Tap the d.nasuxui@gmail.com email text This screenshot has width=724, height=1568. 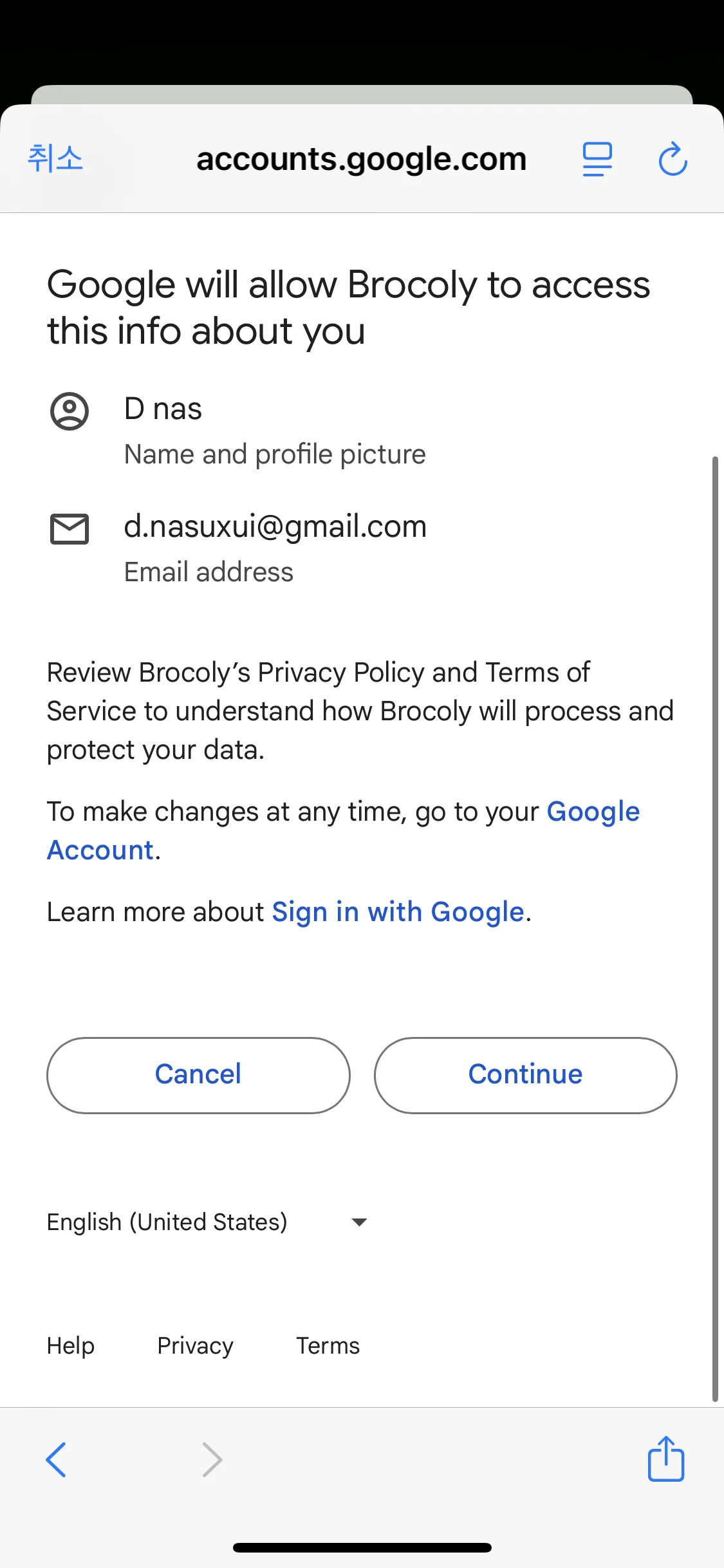275,527
